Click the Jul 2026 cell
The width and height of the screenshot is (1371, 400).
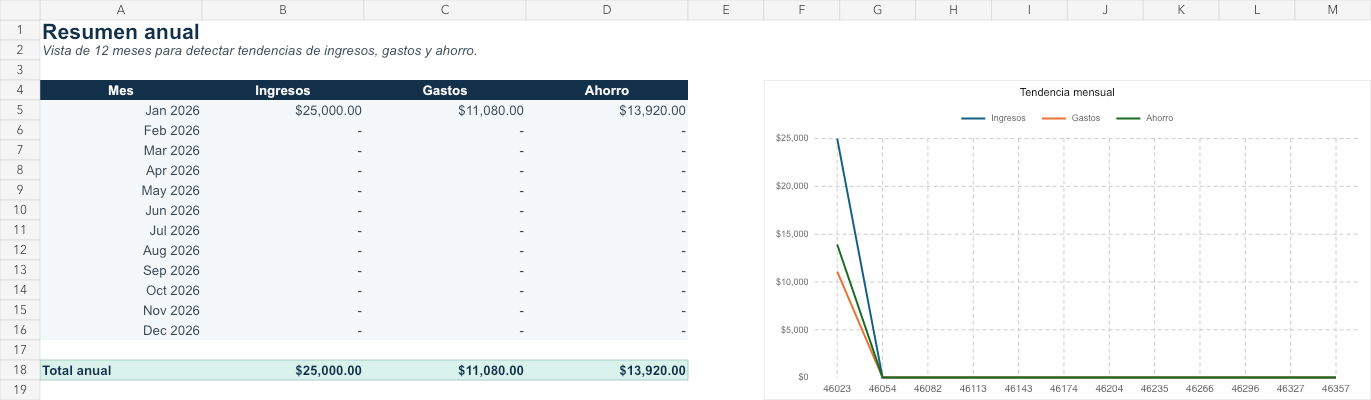[x=121, y=230]
